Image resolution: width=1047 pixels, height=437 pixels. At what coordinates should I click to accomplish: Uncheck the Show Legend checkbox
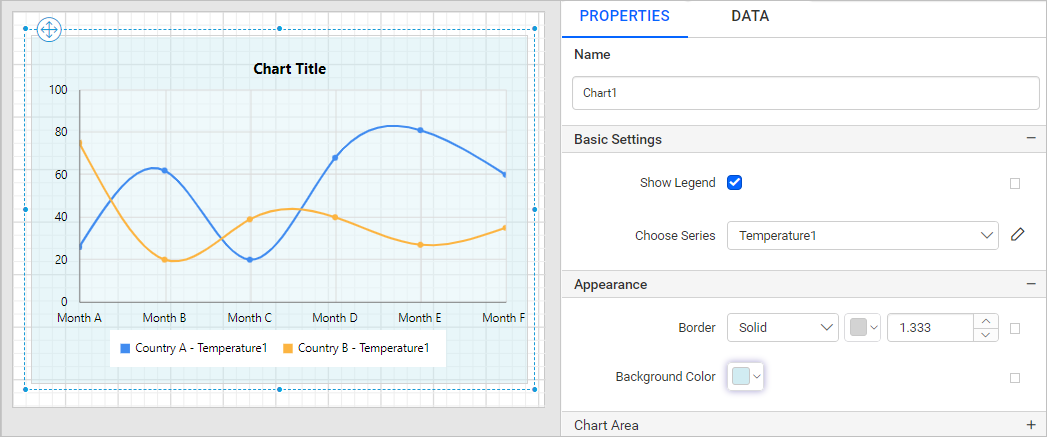point(735,182)
